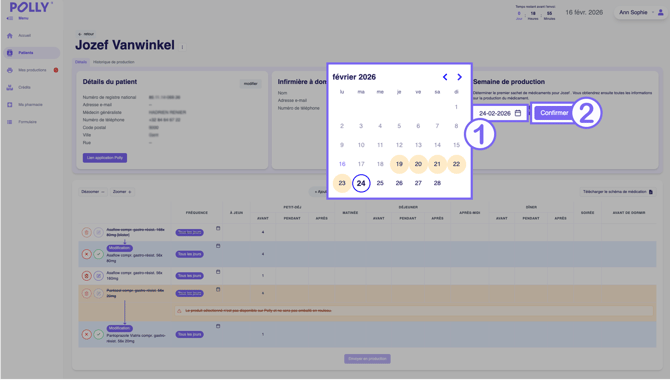Delete the Asaflow 56x 160mg row
Image resolution: width=670 pixels, height=380 pixels.
(x=86, y=276)
